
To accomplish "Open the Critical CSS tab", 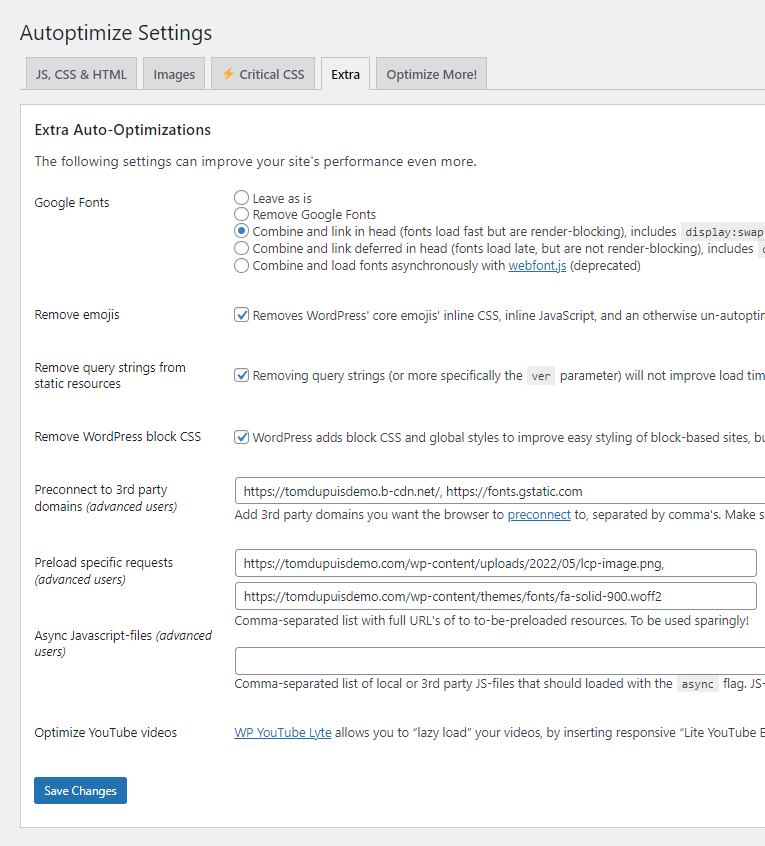I will (263, 74).
